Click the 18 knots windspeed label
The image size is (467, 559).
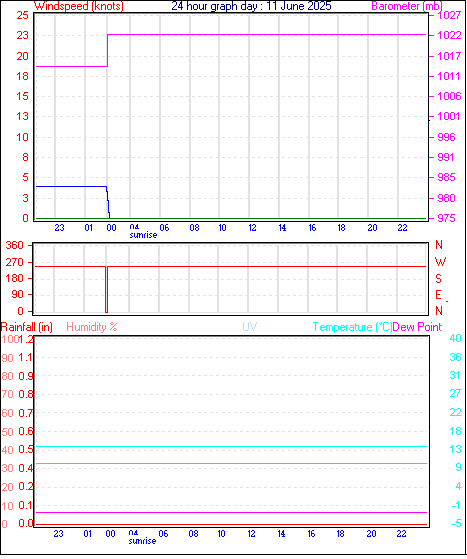click(x=22, y=76)
